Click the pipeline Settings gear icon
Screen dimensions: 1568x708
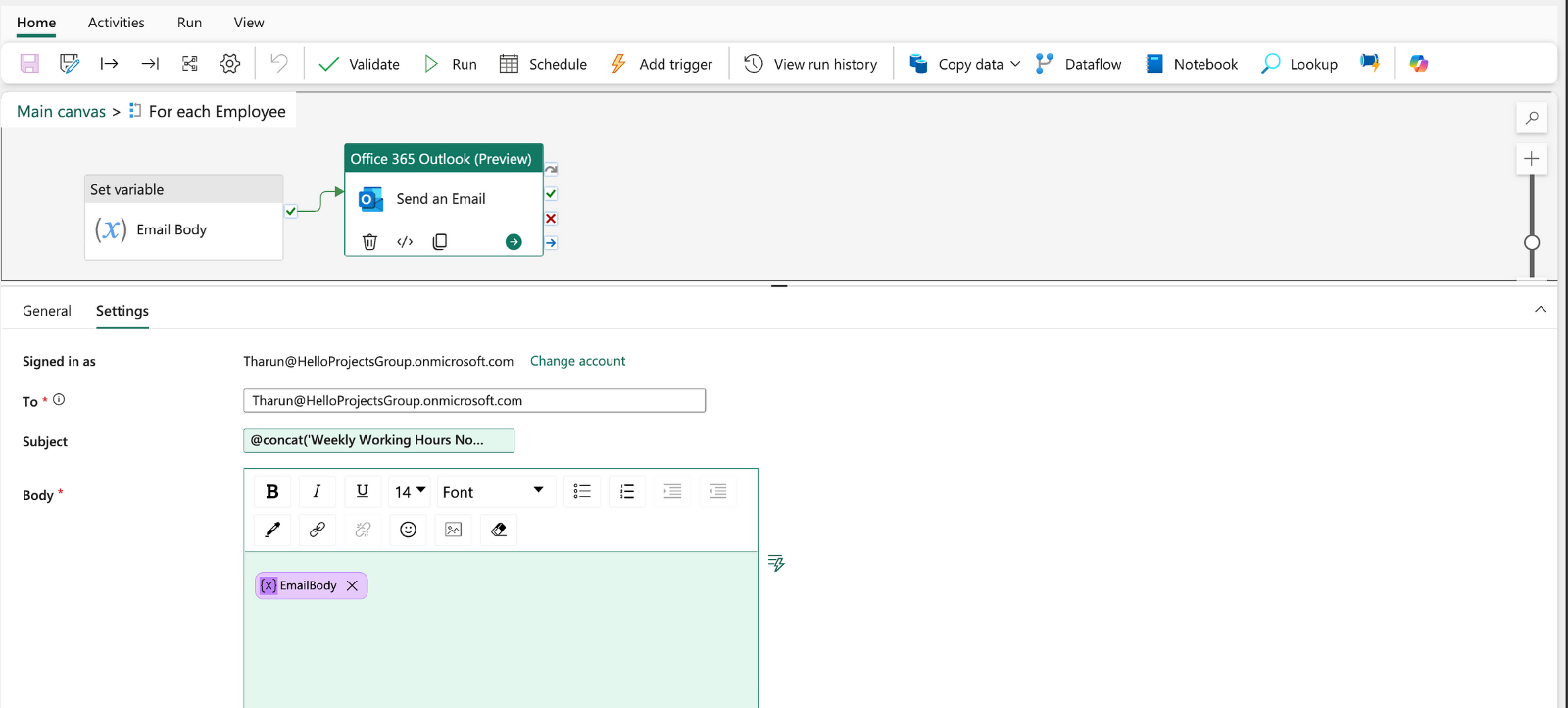(229, 64)
